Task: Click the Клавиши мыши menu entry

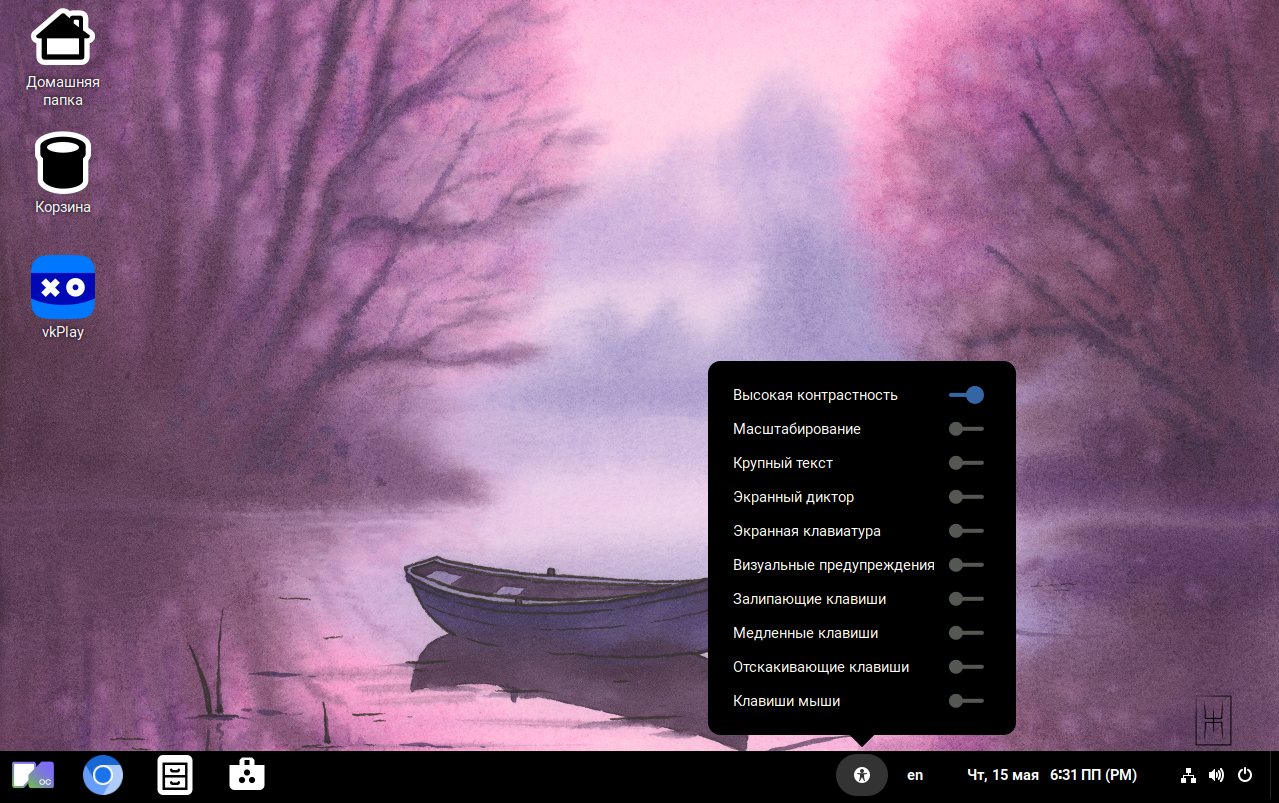Action: point(786,701)
